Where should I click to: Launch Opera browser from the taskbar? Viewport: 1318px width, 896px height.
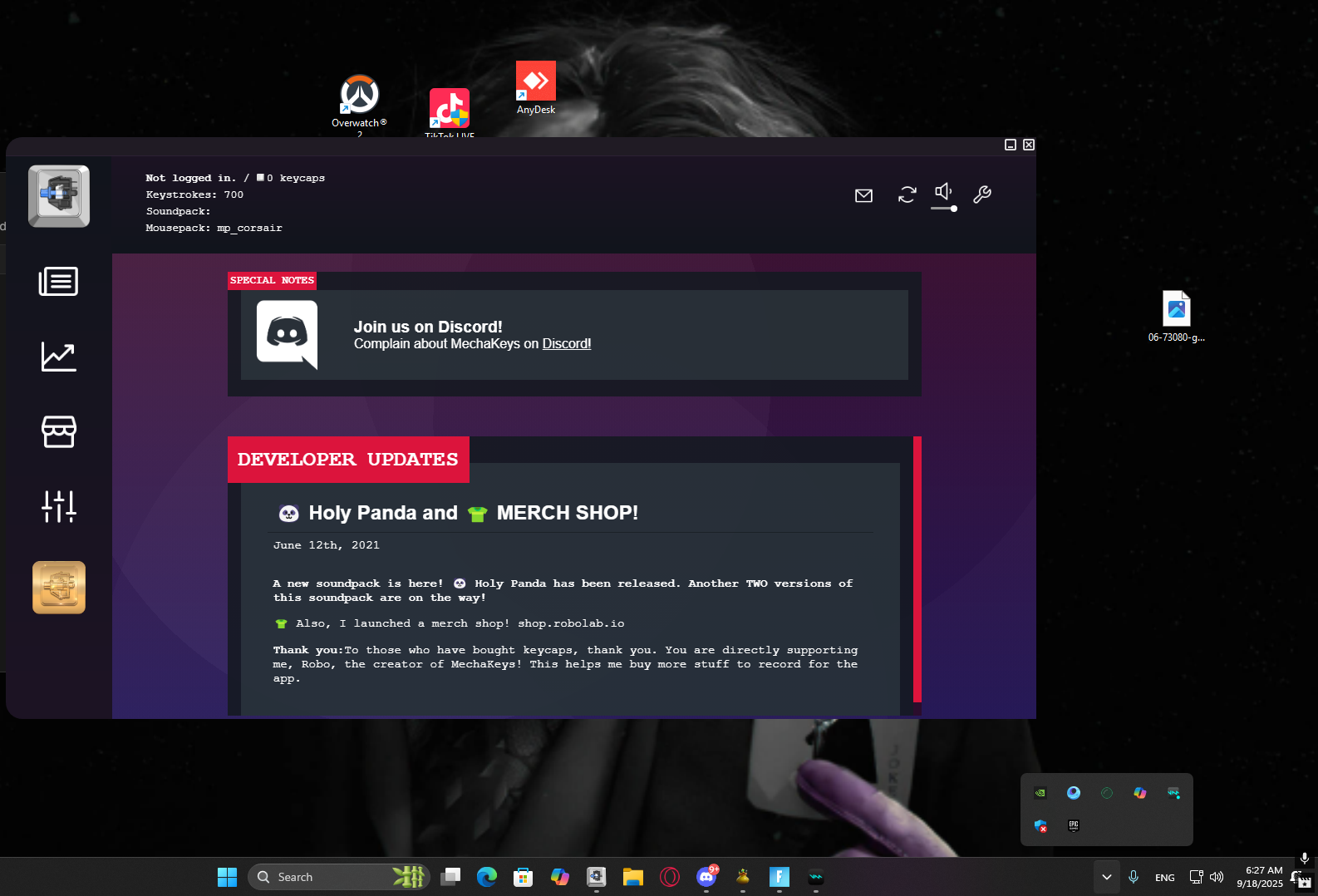[x=670, y=877]
